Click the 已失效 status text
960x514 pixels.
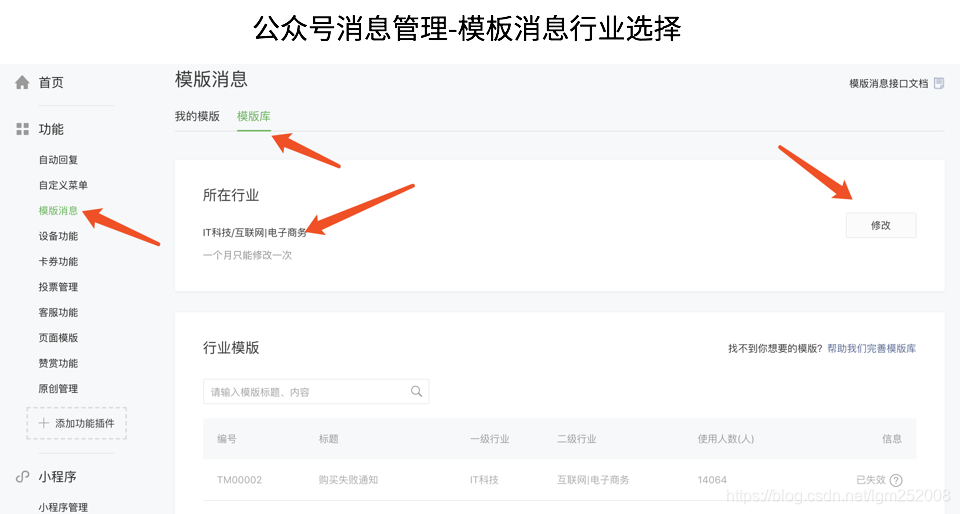pos(871,480)
